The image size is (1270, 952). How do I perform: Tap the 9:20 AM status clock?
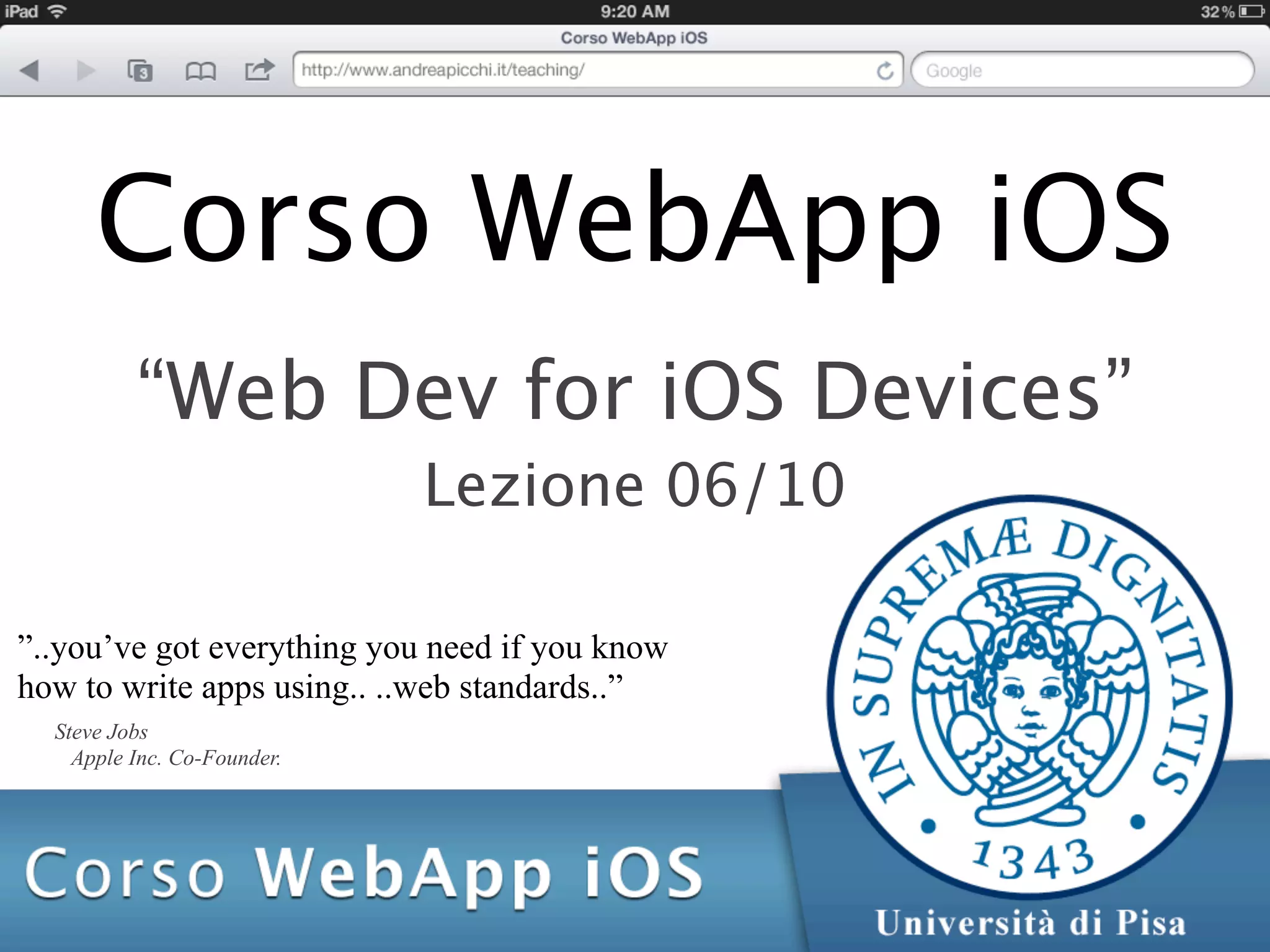(x=635, y=11)
